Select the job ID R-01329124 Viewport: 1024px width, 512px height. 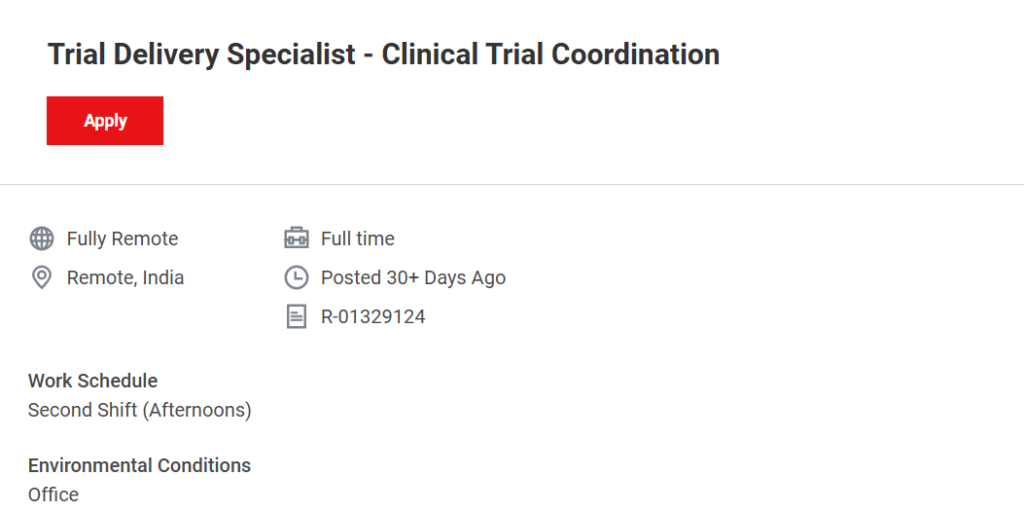[x=373, y=317]
